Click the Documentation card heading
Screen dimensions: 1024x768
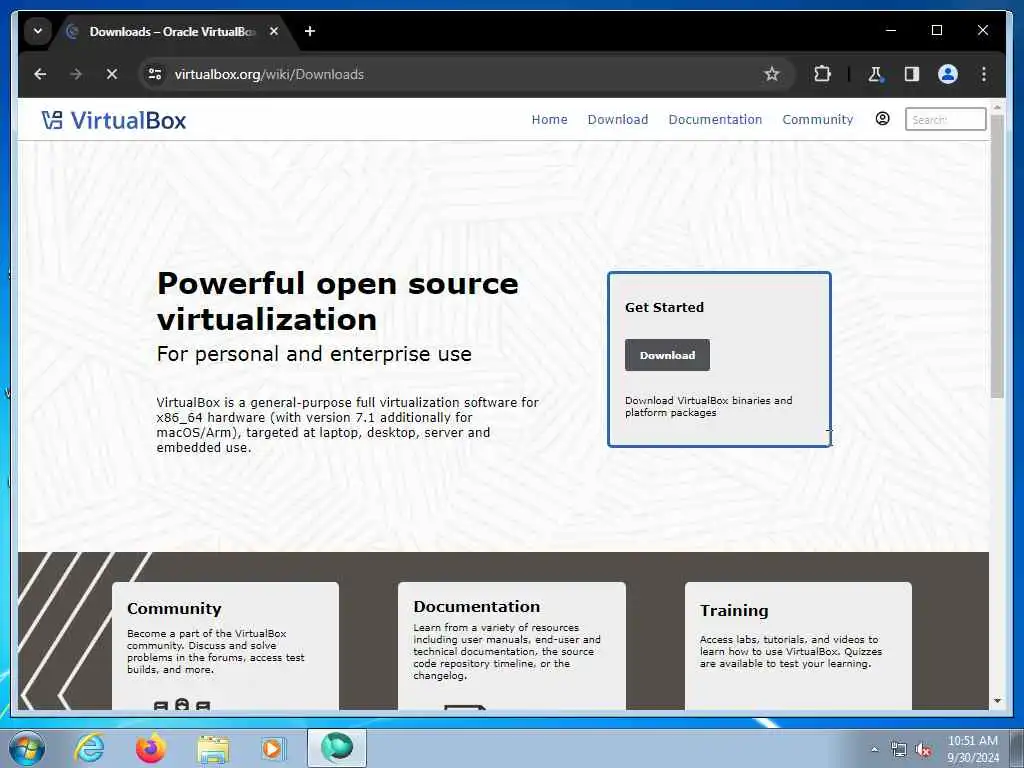click(477, 607)
